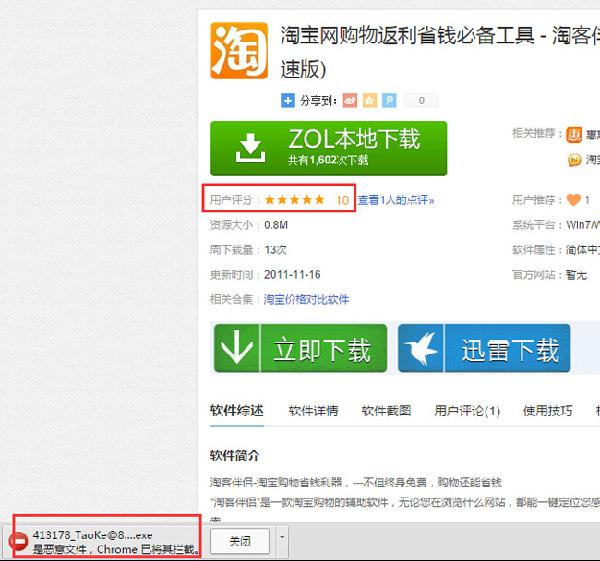Click the 分享到 label

318,101
